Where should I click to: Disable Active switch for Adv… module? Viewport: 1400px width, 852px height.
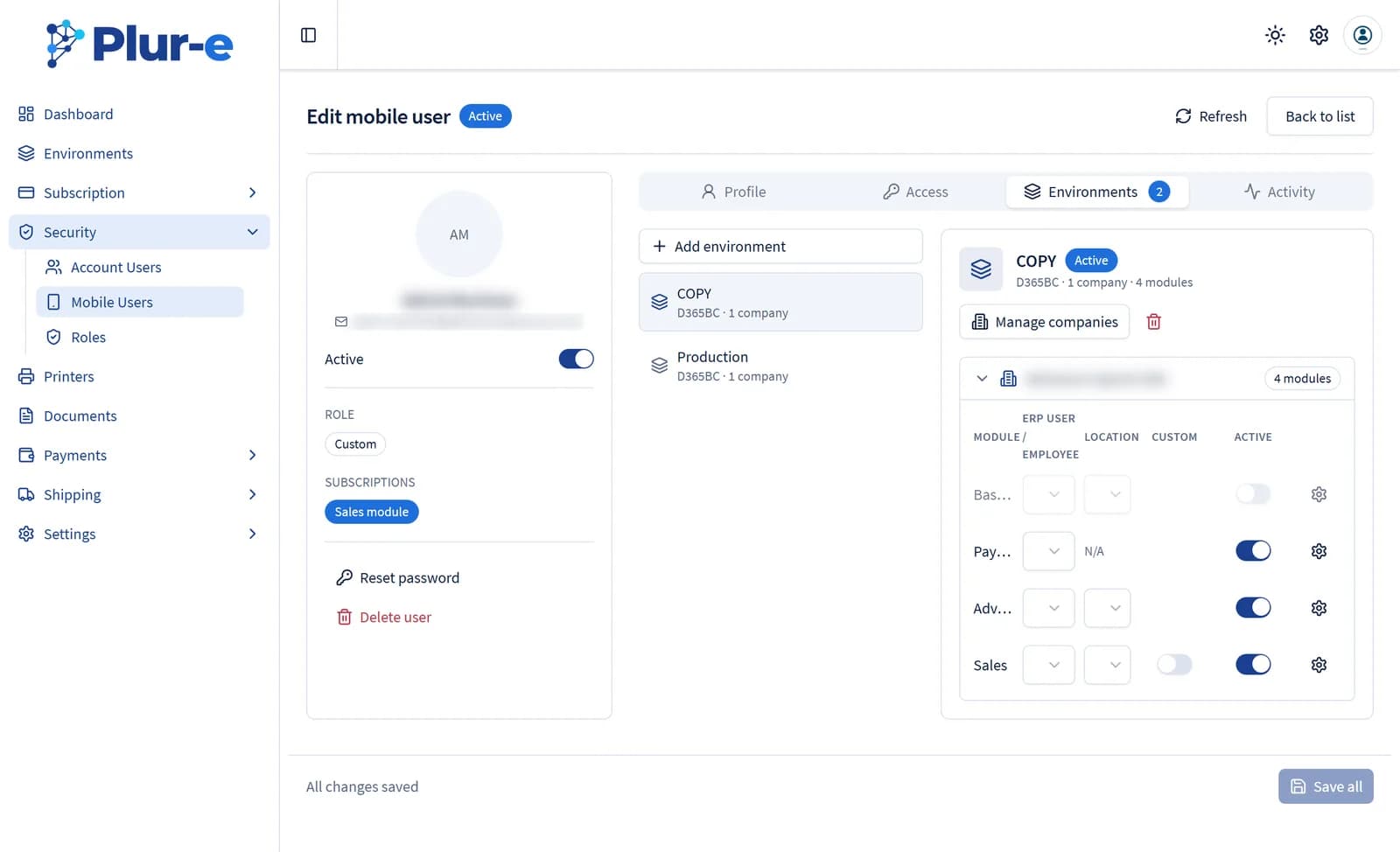[1253, 608]
